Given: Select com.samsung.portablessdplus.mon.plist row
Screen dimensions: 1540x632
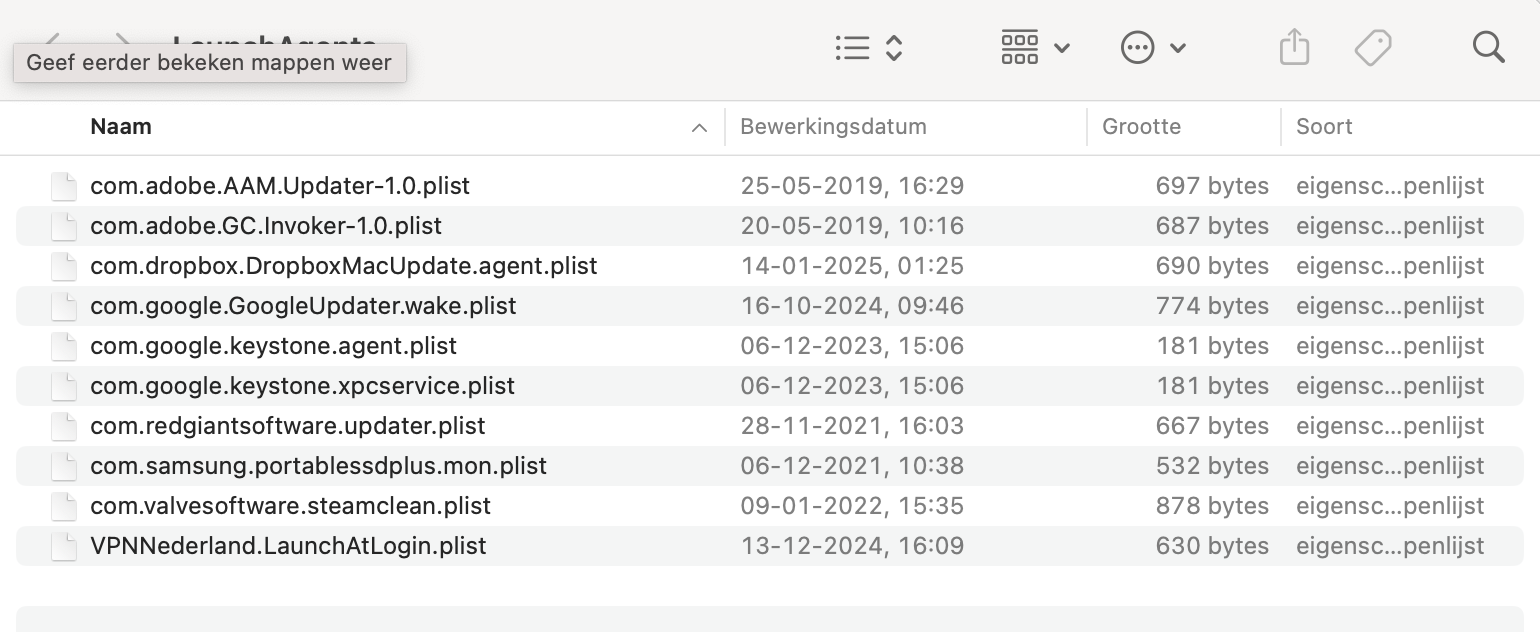Looking at the screenshot, I should (318, 466).
